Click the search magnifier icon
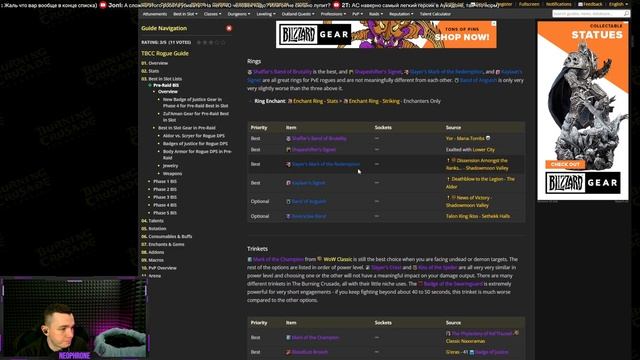640x360 pixels. click(626, 13)
